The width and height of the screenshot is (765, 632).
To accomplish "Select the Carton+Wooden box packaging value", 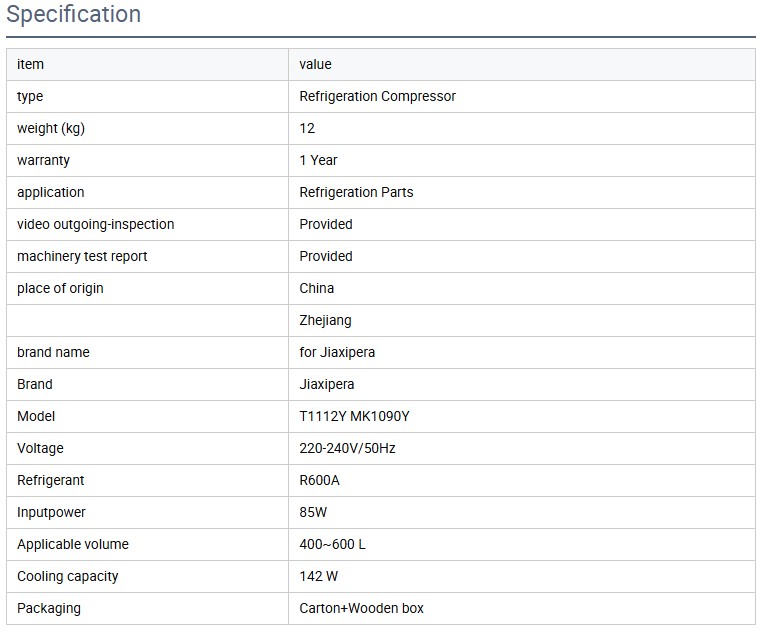I will coord(361,608).
